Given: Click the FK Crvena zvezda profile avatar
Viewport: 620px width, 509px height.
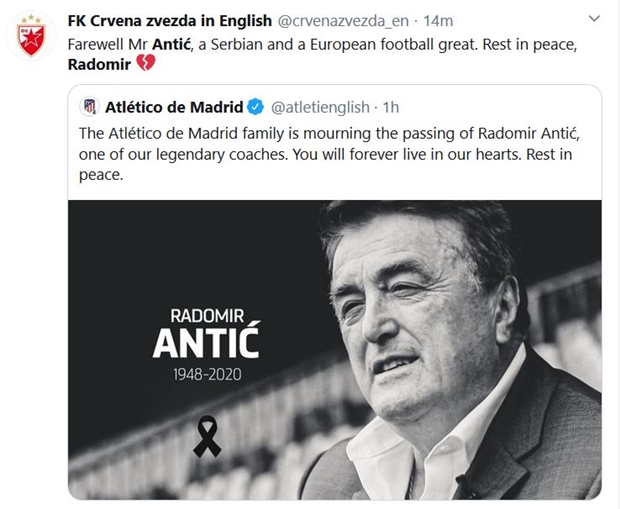Looking at the screenshot, I should pyautogui.click(x=32, y=37).
